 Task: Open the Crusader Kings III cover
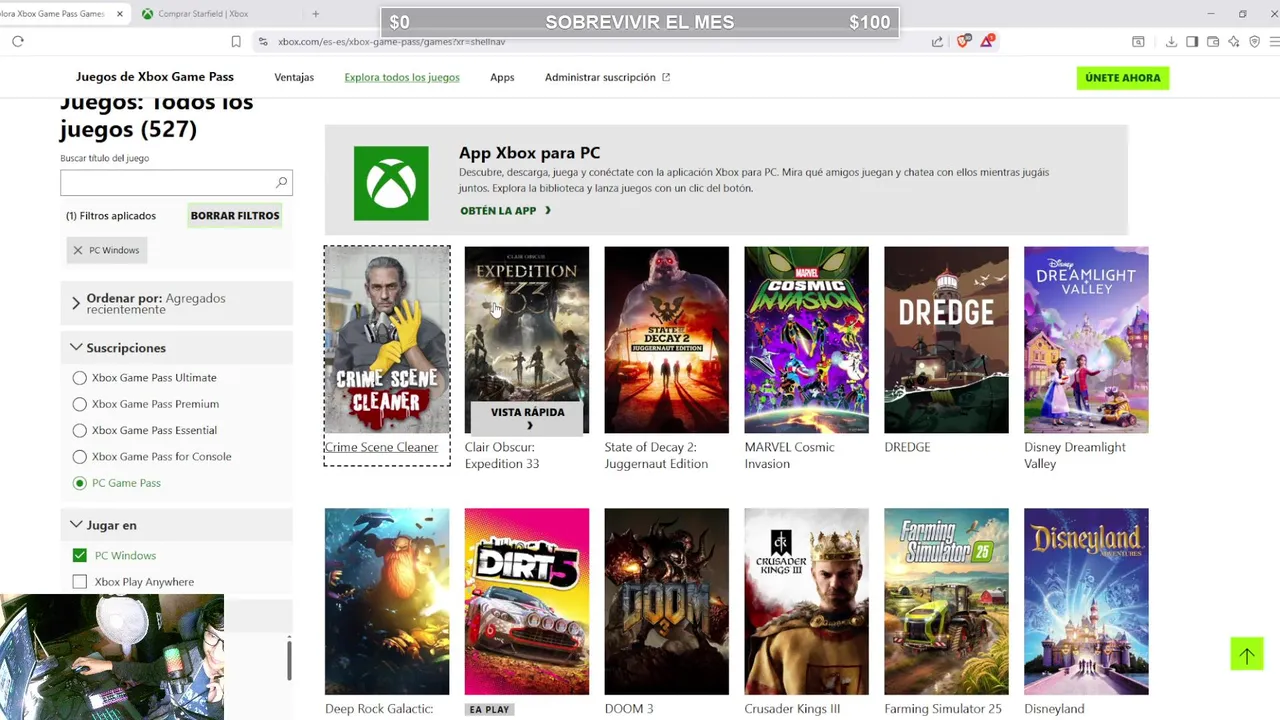[806, 601]
